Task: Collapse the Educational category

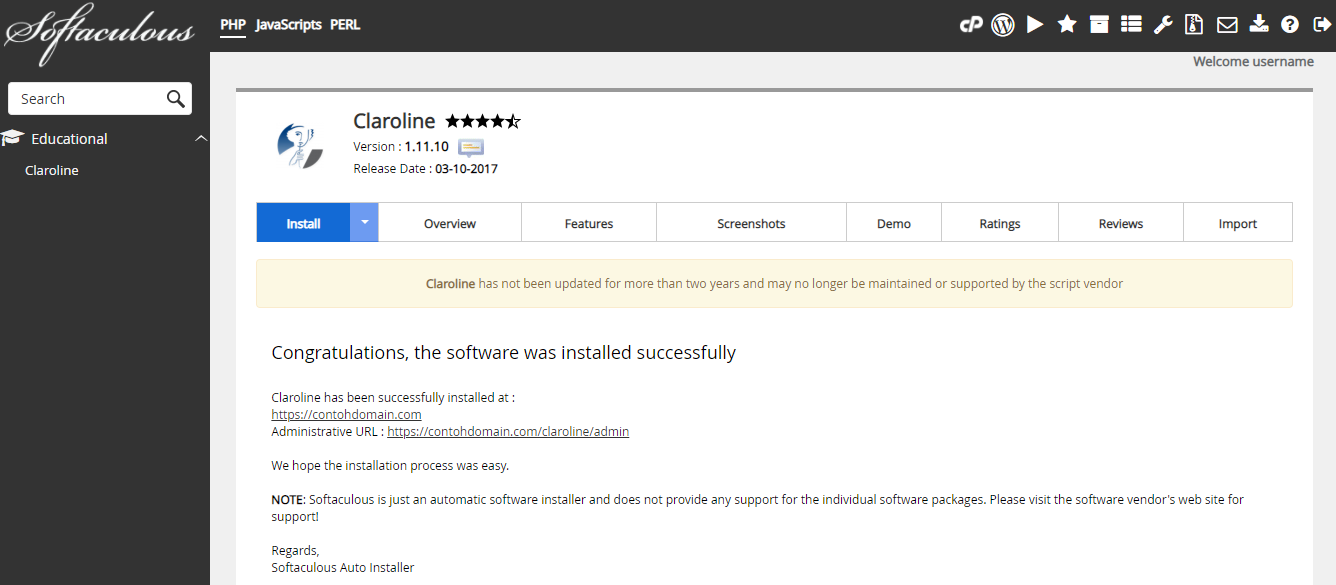Action: pyautogui.click(x=201, y=139)
